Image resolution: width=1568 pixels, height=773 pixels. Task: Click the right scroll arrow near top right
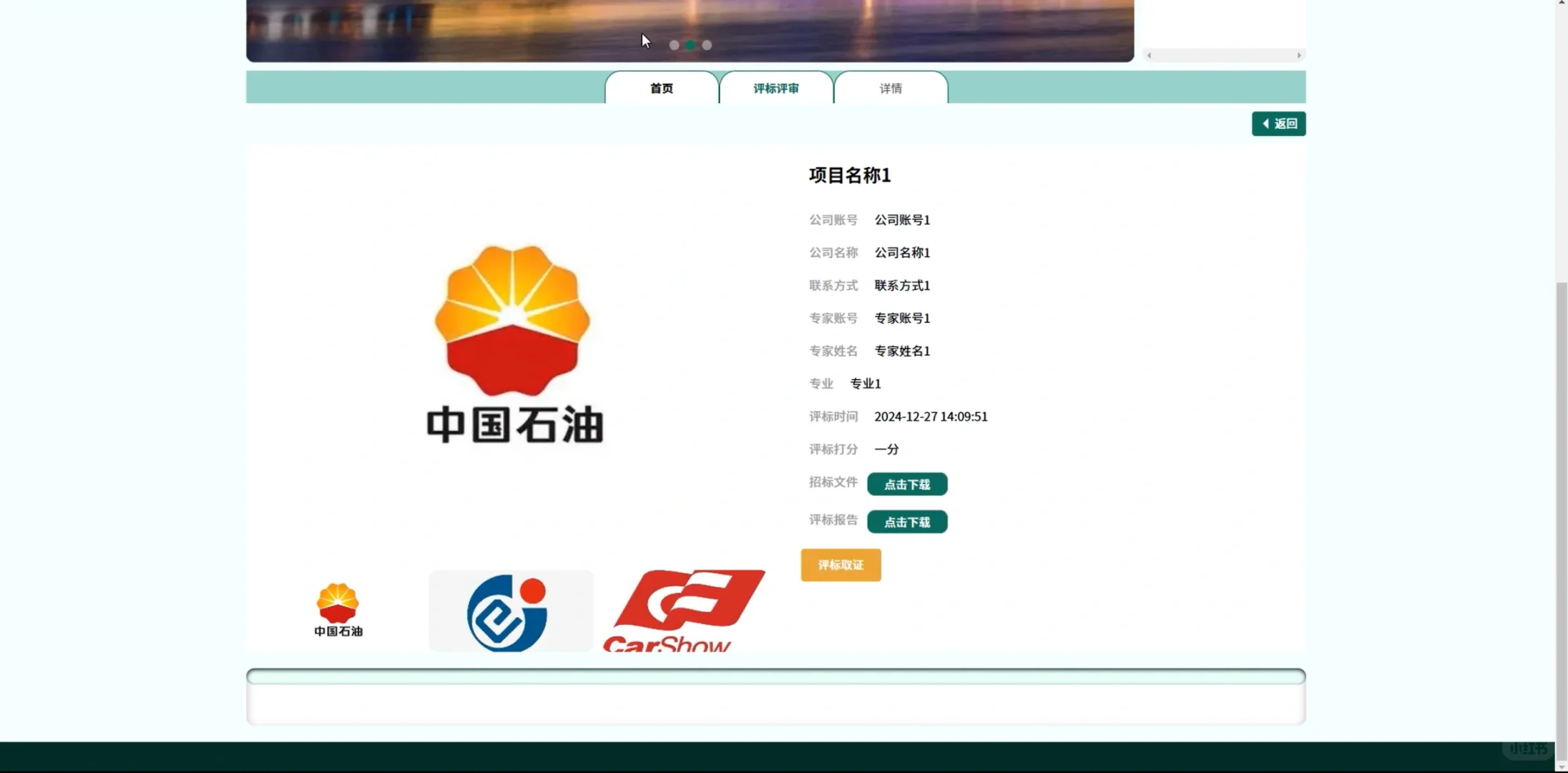[x=1300, y=55]
